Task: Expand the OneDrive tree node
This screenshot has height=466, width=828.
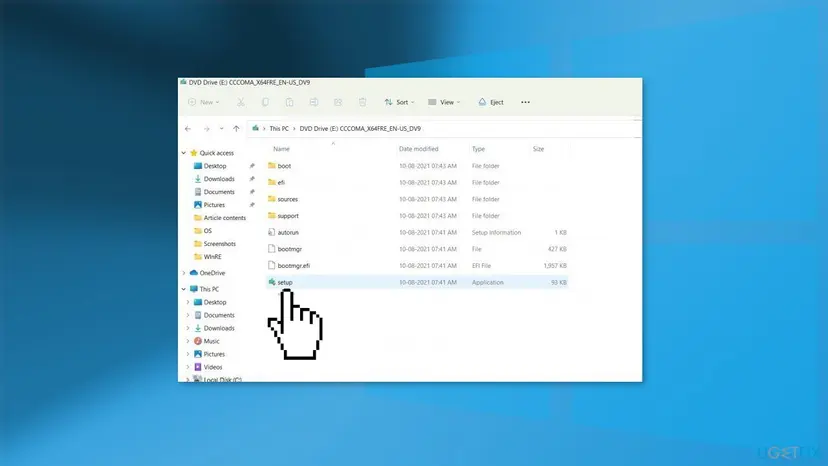Action: (x=184, y=273)
